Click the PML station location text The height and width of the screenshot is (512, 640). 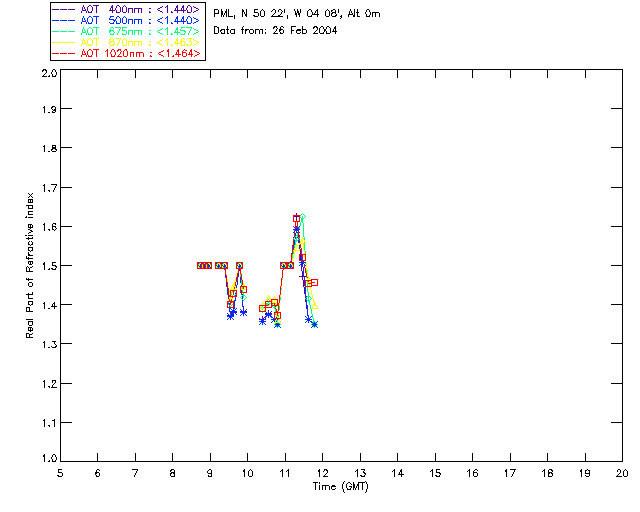(297, 13)
